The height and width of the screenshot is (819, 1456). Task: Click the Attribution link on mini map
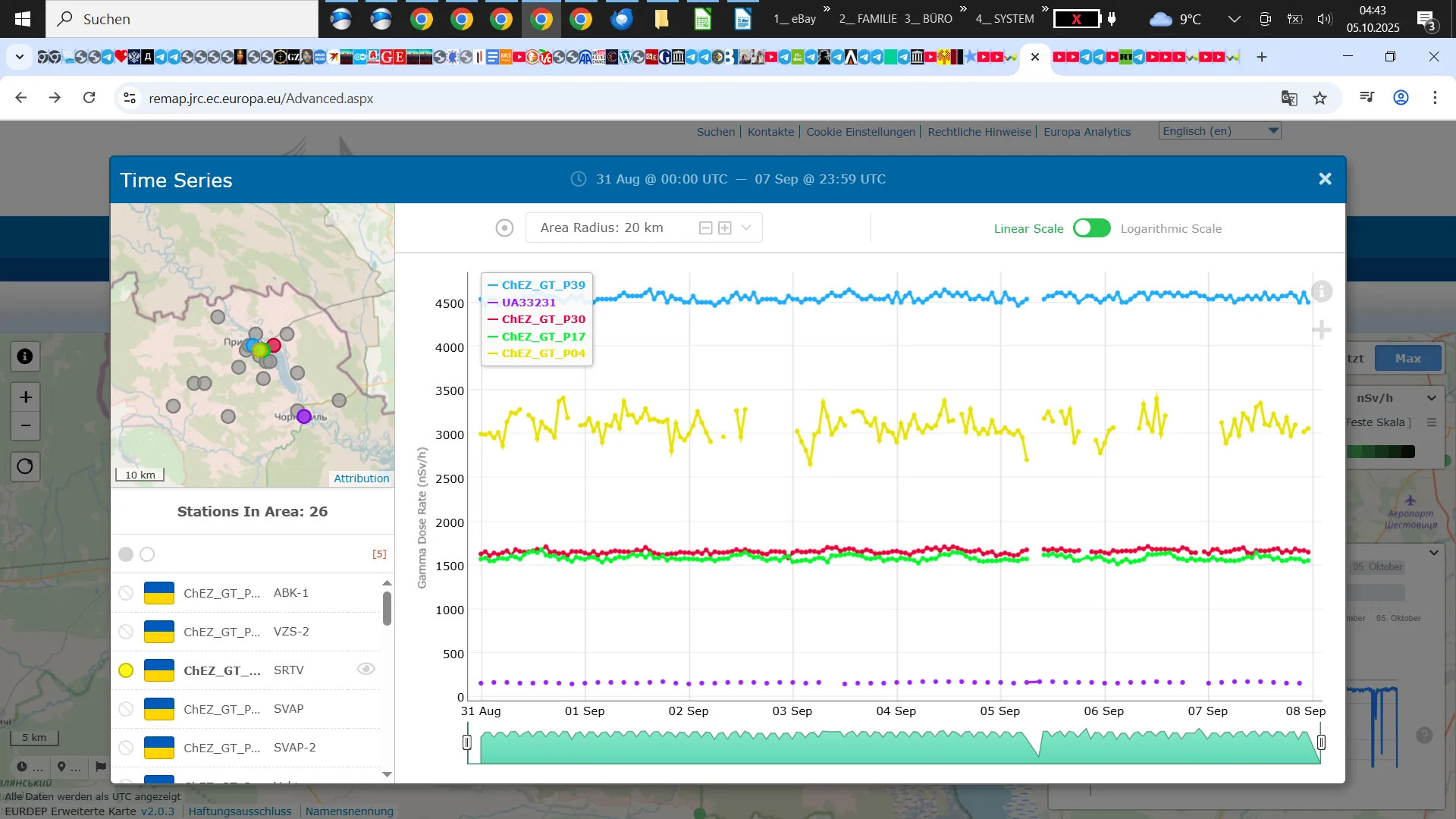[361, 479]
